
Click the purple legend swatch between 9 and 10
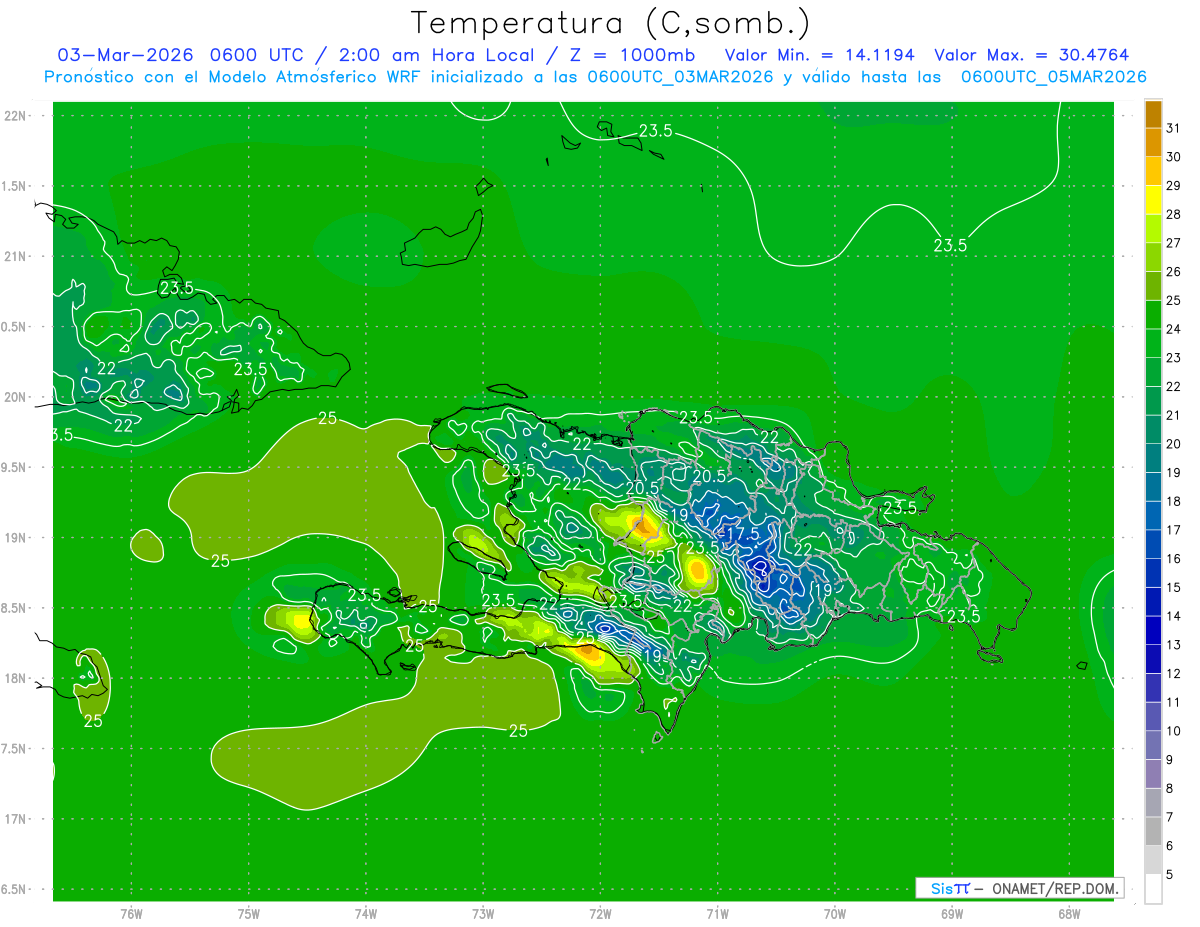[x=1153, y=745]
